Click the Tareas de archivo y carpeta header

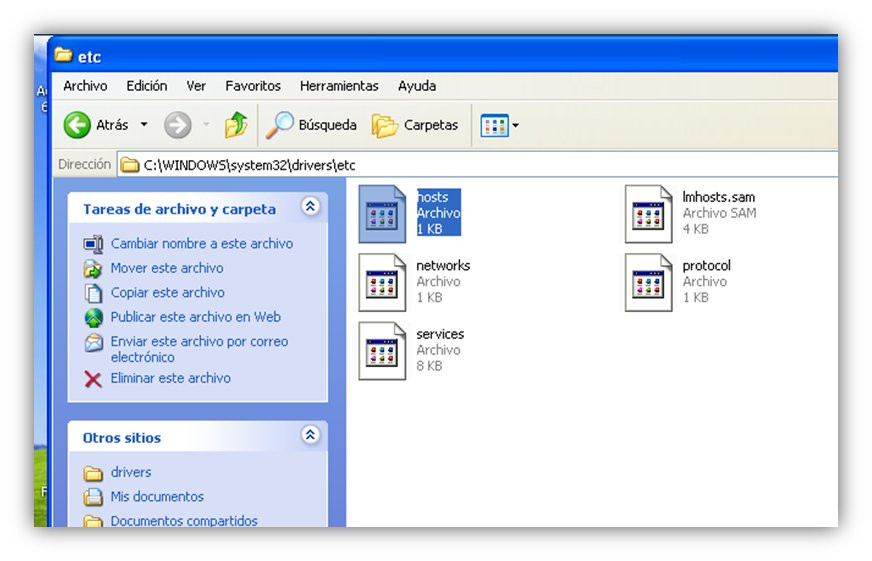coord(179,209)
